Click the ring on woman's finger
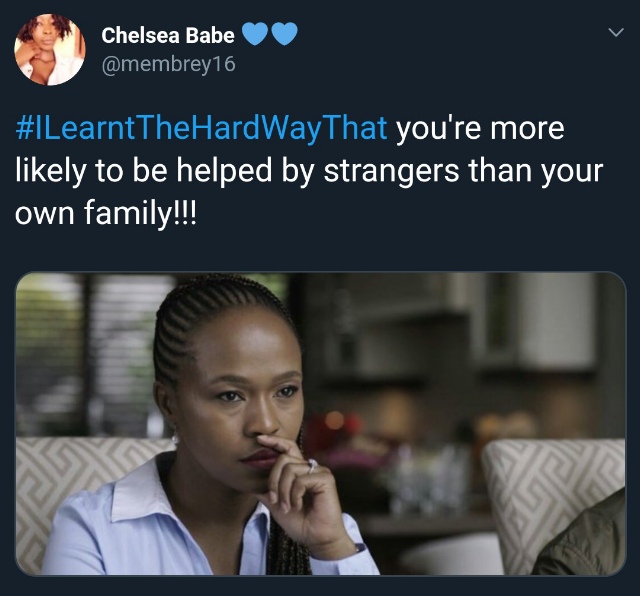 tap(312, 465)
